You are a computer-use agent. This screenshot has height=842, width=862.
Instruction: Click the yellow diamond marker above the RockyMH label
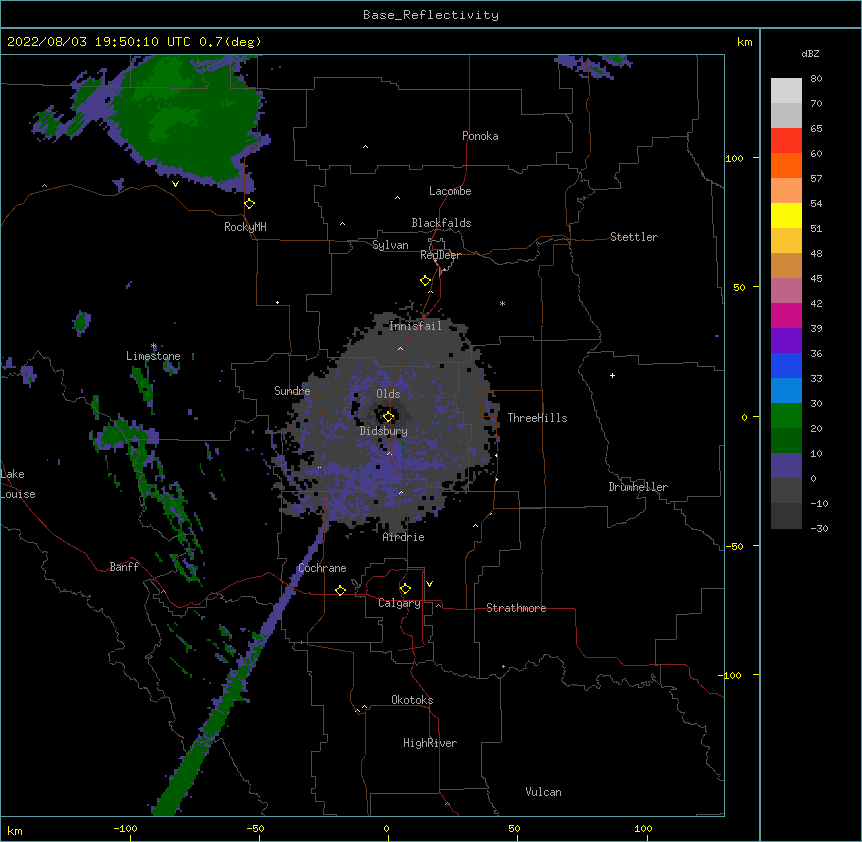pyautogui.click(x=250, y=203)
